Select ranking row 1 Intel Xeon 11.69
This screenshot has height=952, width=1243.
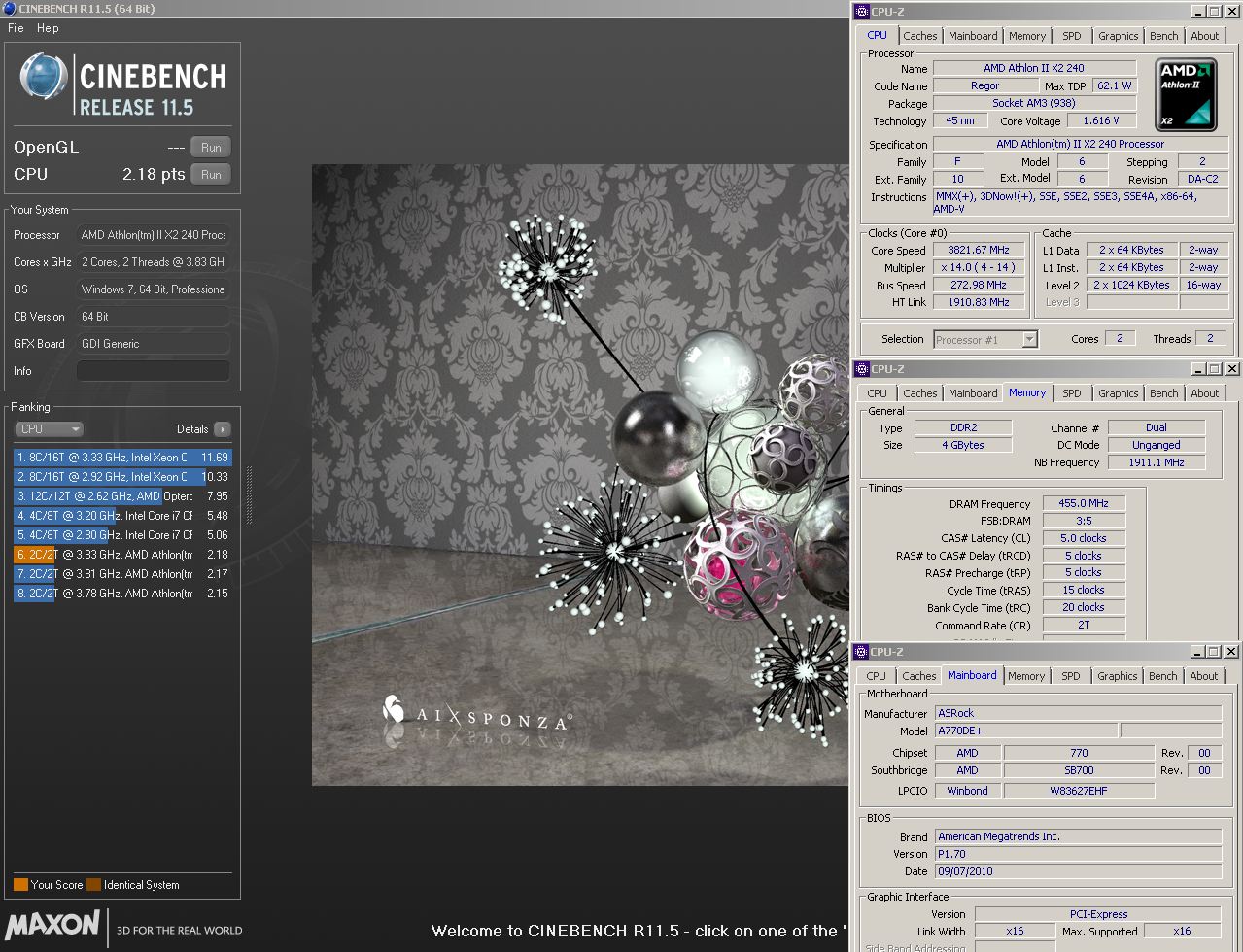pyautogui.click(x=122, y=458)
